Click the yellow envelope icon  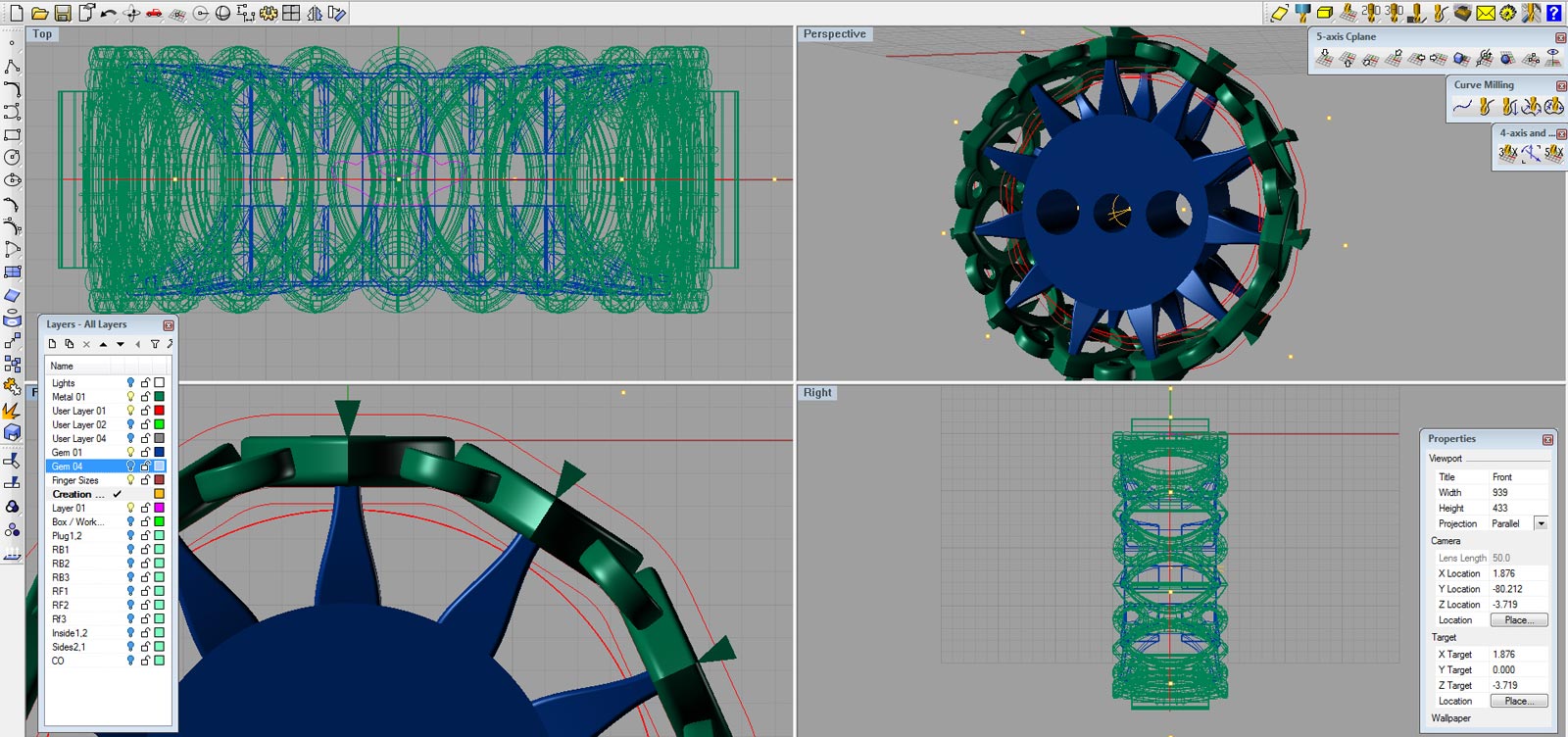(x=1486, y=13)
